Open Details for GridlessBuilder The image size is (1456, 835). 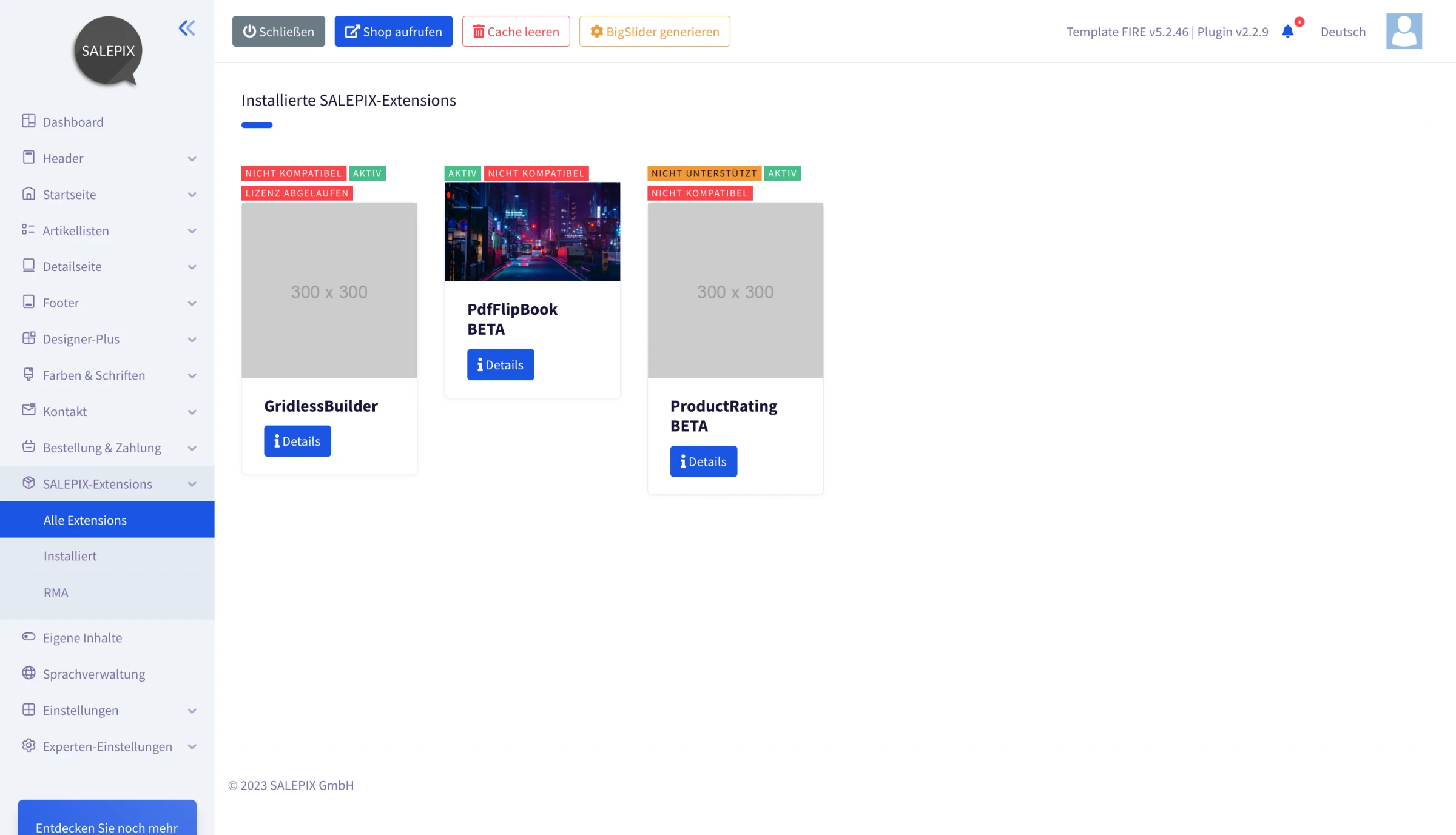pyautogui.click(x=297, y=441)
